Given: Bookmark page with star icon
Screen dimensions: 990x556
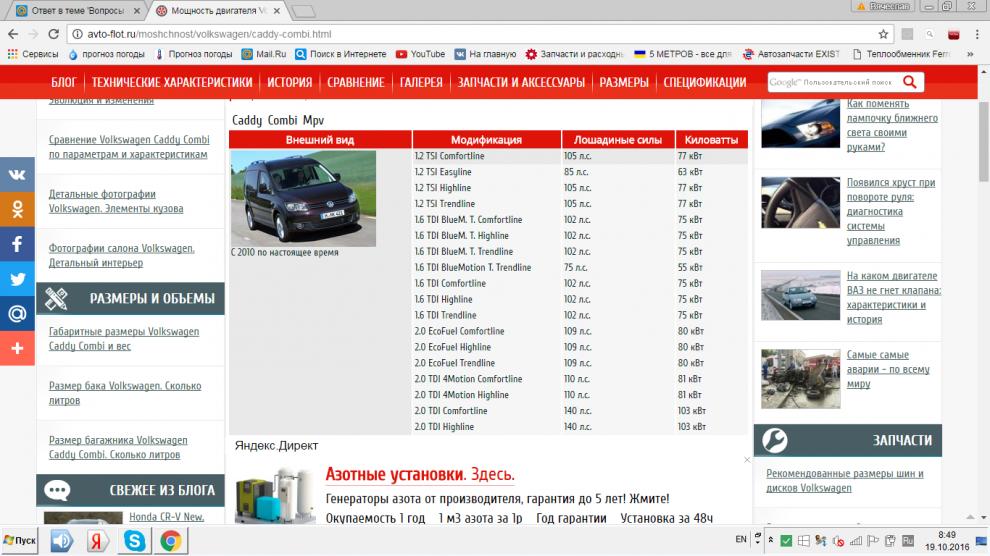Looking at the screenshot, I should [x=883, y=34].
